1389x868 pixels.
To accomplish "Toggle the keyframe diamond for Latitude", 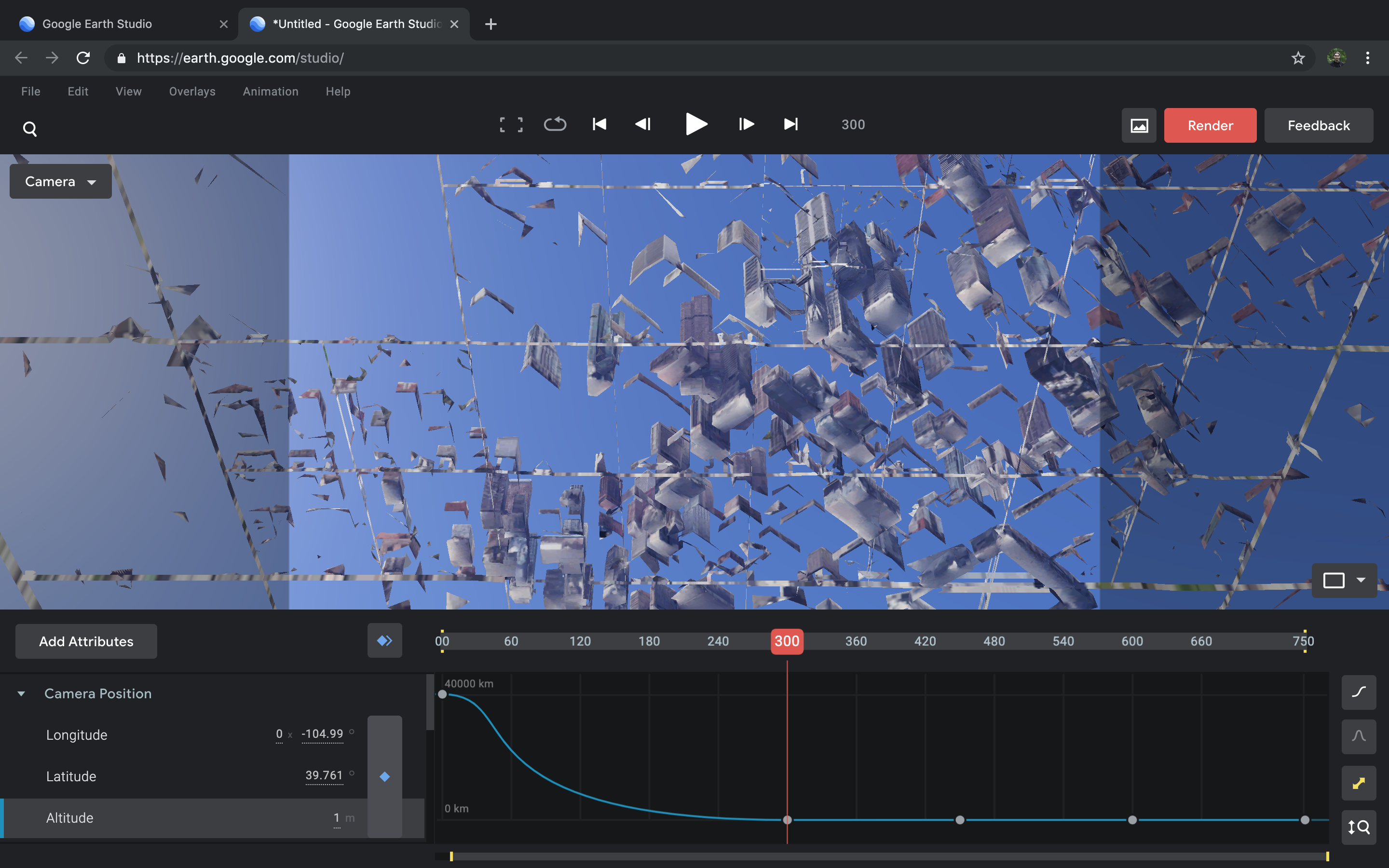I will [x=384, y=776].
